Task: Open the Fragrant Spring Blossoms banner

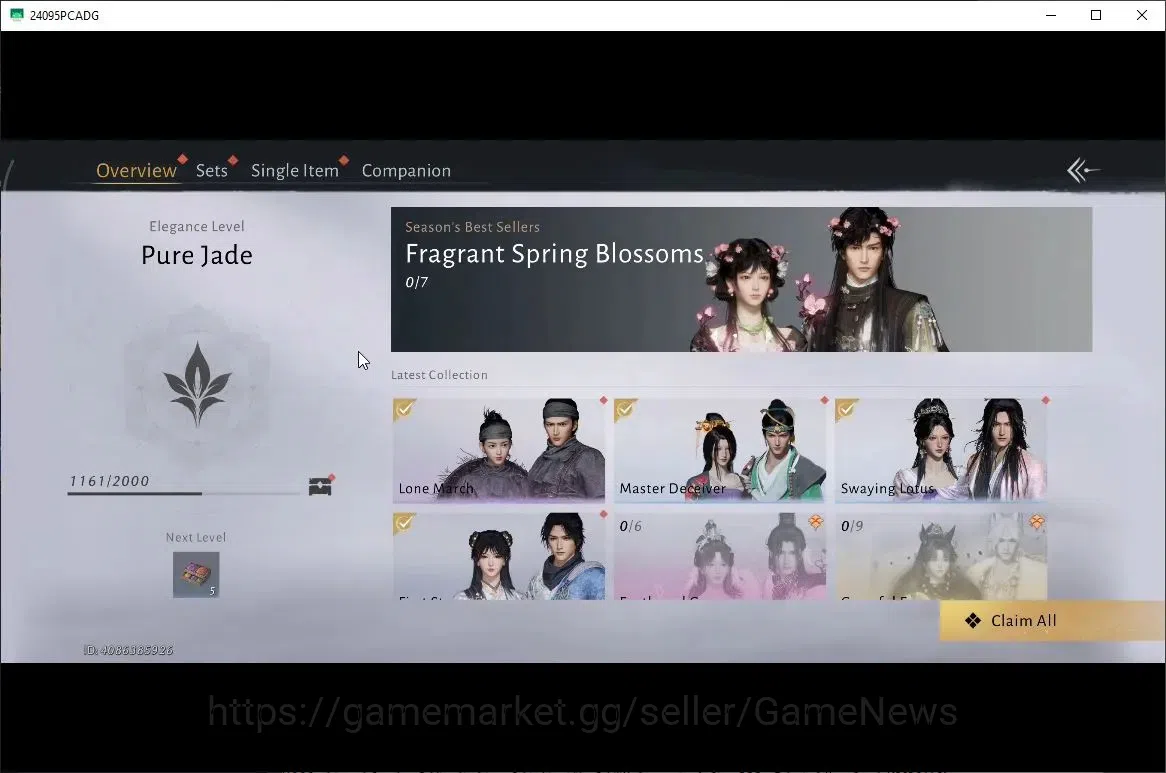Action: pos(741,279)
